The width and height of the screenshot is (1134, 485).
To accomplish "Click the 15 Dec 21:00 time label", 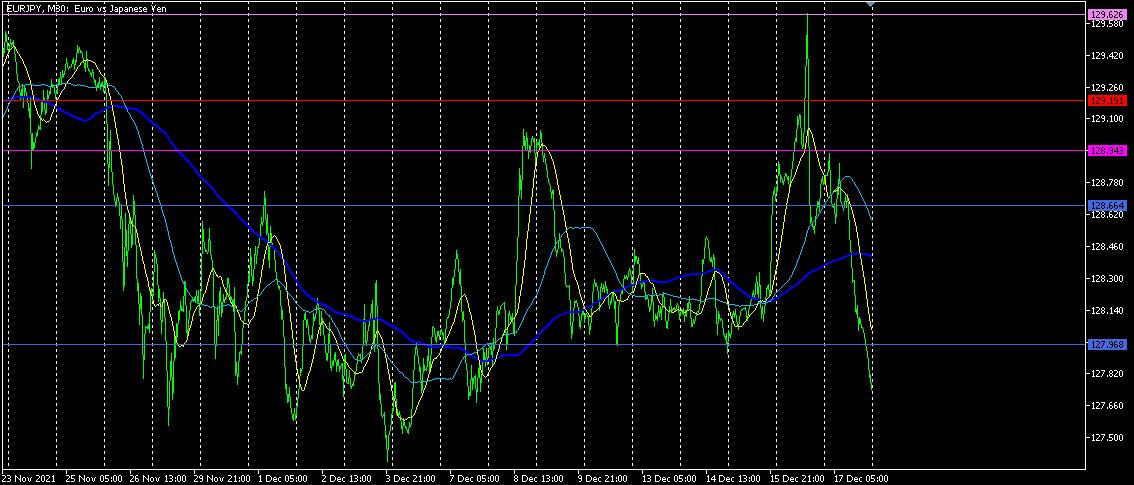I will pos(798,478).
